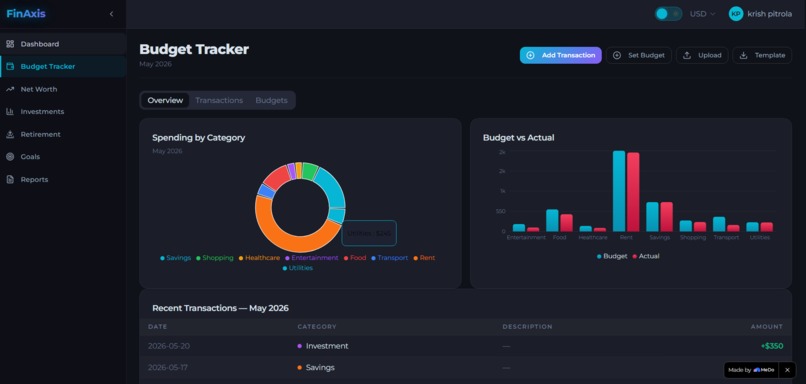The height and width of the screenshot is (384, 806).
Task: Click the Dashboard grid icon in sidebar
Action: point(10,44)
